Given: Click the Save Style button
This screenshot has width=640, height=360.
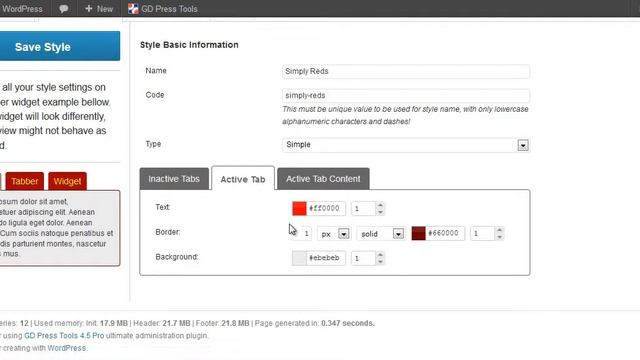Looking at the screenshot, I should [60, 46].
